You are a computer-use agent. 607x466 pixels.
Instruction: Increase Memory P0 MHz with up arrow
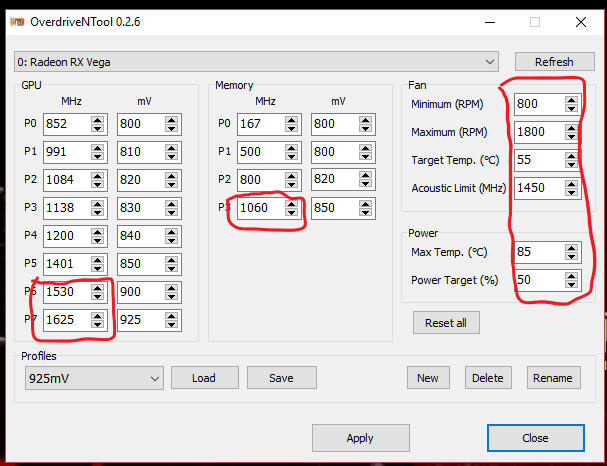coord(291,120)
